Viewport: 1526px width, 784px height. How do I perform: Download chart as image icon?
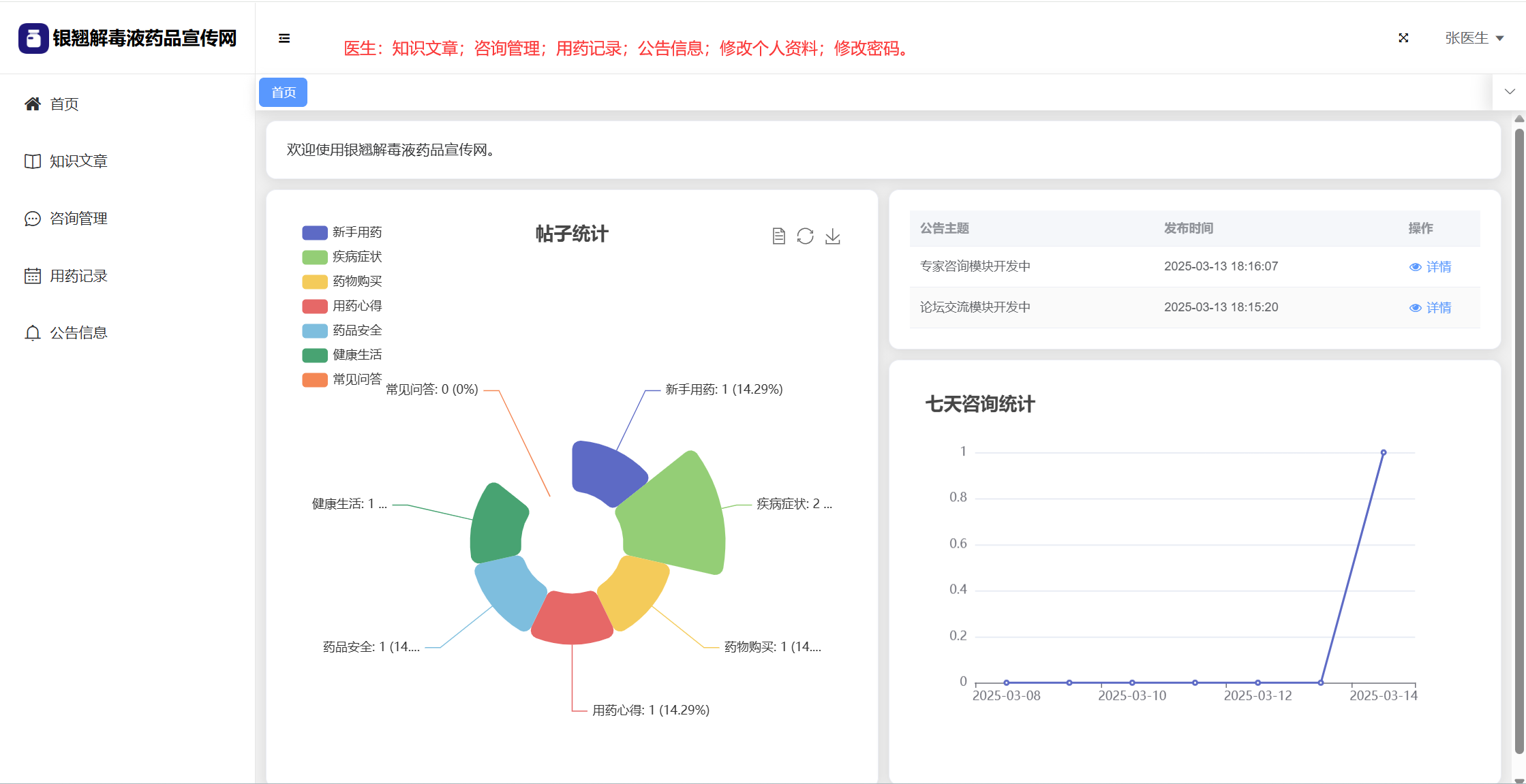[832, 236]
